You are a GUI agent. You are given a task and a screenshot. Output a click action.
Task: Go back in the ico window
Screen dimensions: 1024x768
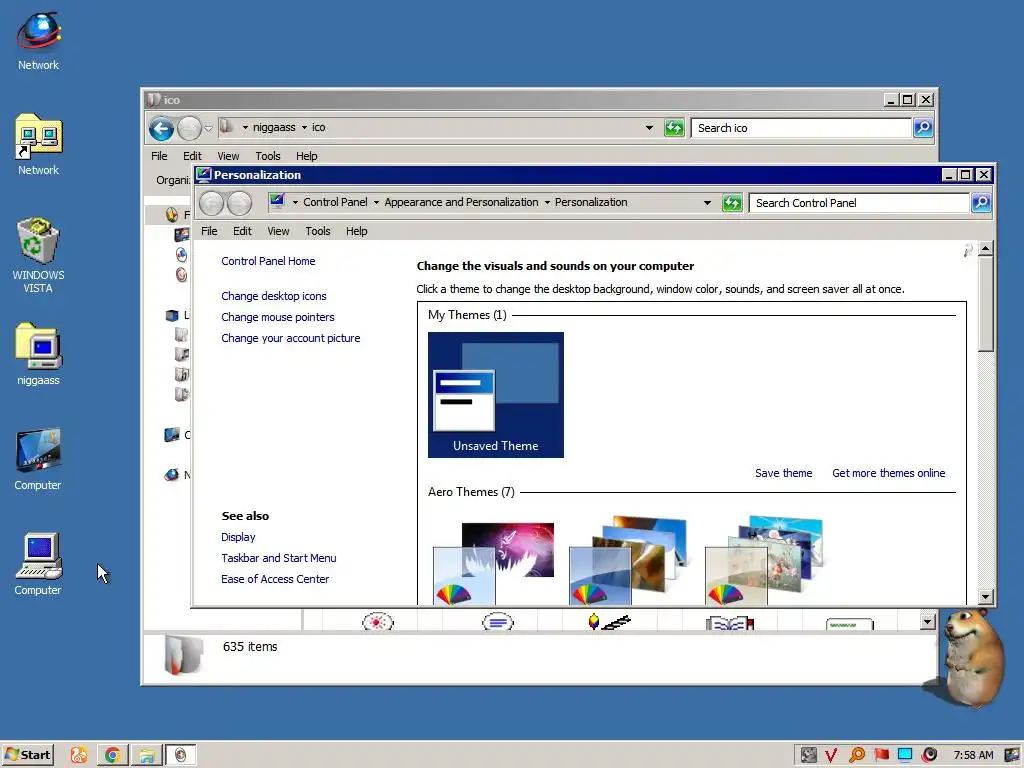[x=161, y=129]
